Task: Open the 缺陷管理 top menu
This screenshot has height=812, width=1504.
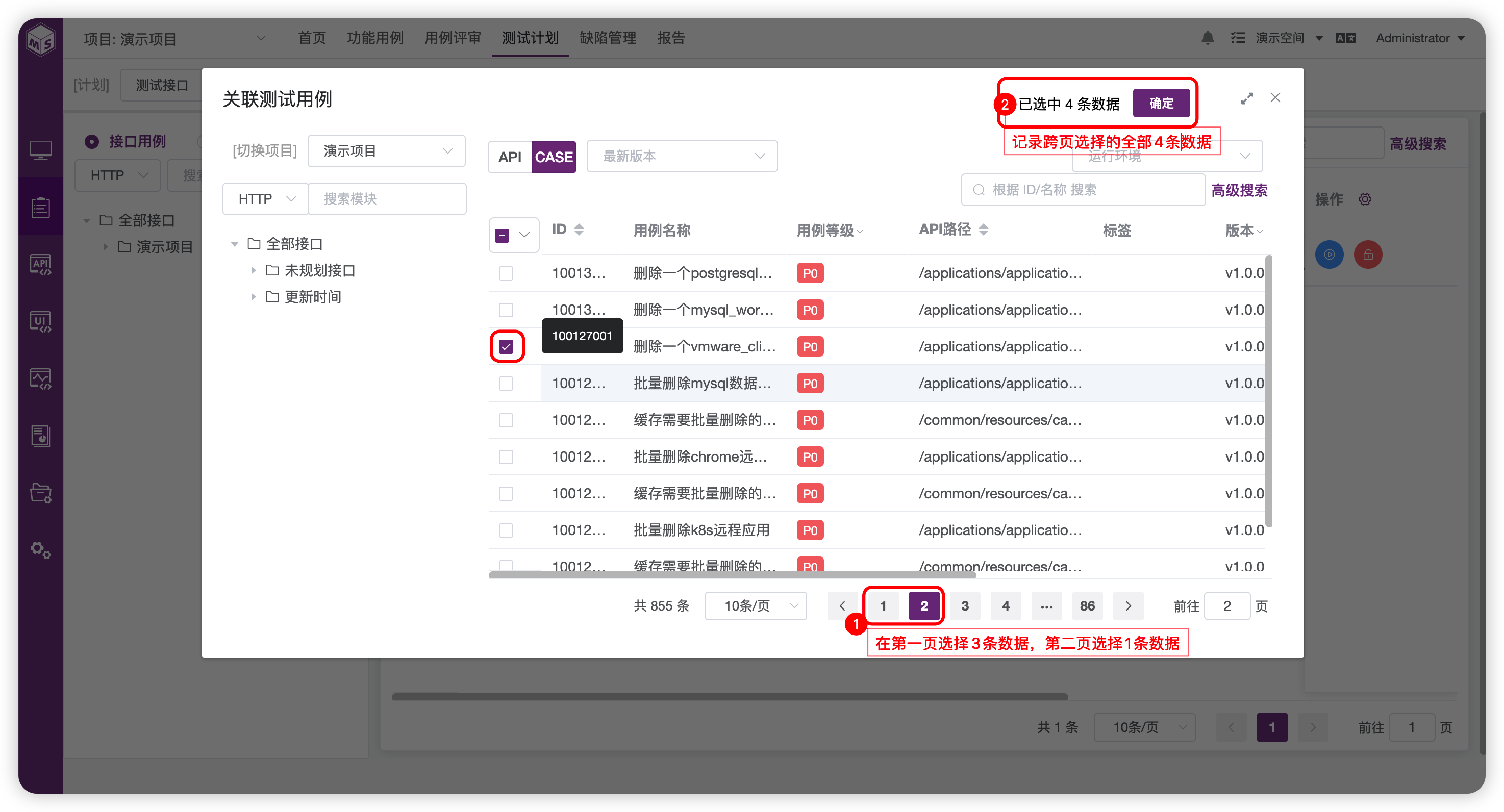Action: coord(607,39)
